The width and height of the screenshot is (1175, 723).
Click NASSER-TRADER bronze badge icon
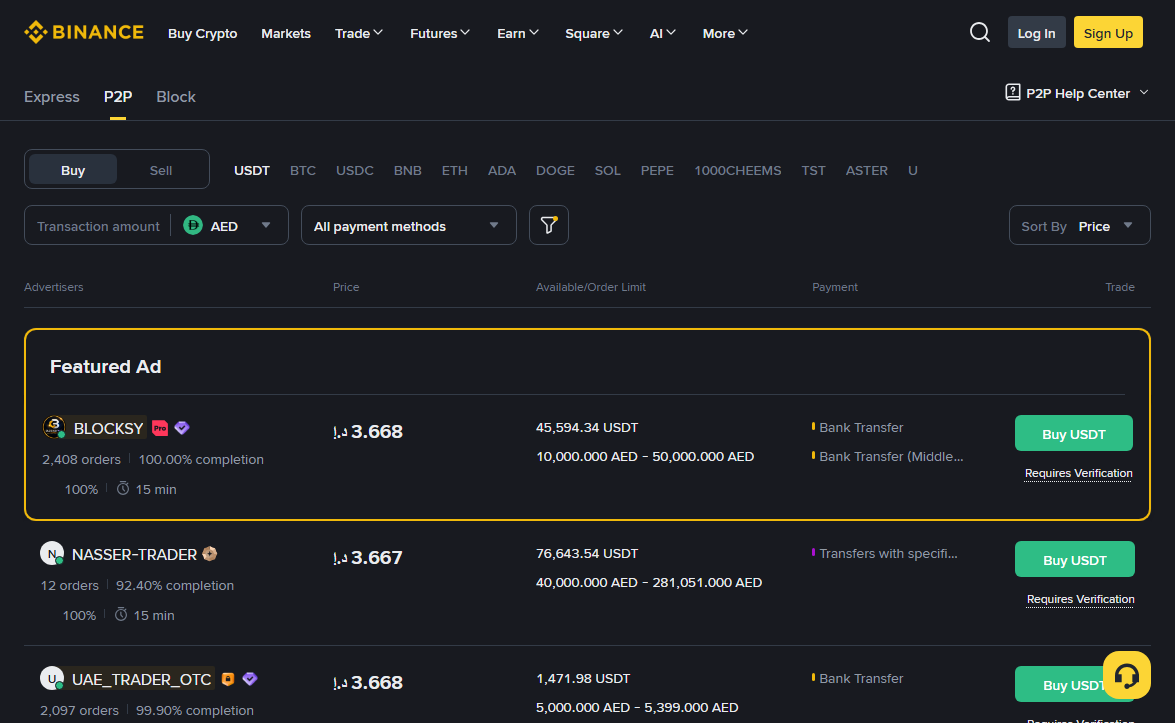(x=210, y=554)
